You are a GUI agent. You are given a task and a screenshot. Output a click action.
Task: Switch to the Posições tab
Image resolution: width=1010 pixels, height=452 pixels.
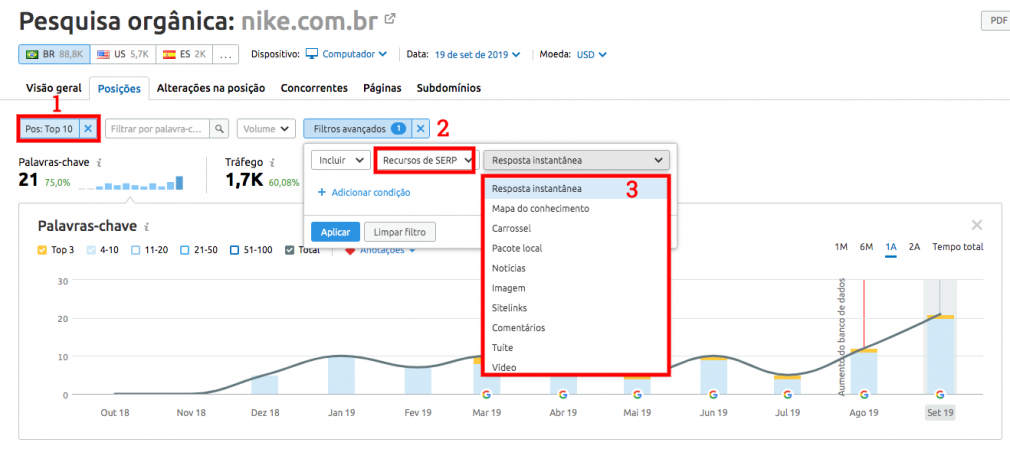(119, 88)
